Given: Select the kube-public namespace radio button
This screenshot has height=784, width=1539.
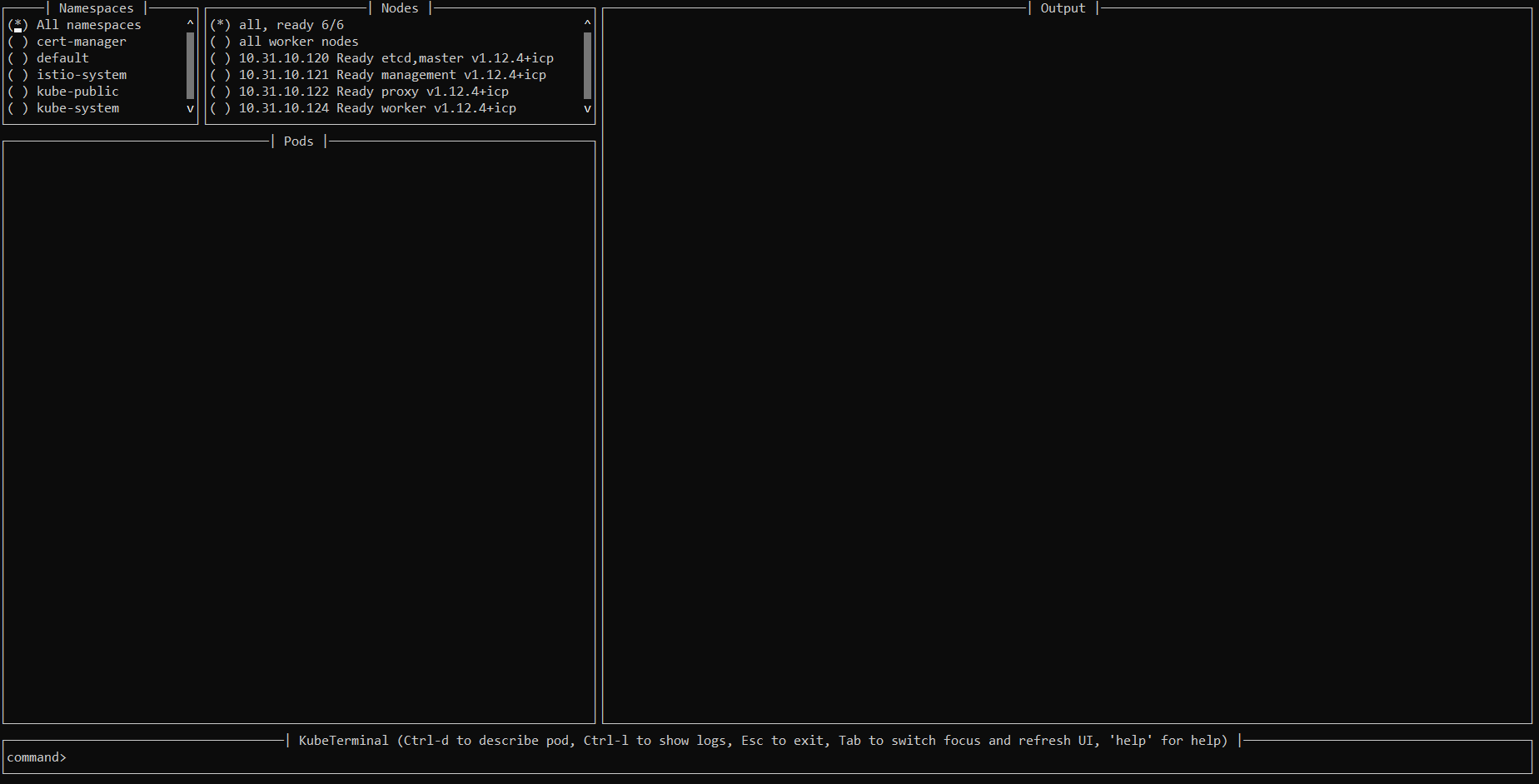Looking at the screenshot, I should (17, 92).
